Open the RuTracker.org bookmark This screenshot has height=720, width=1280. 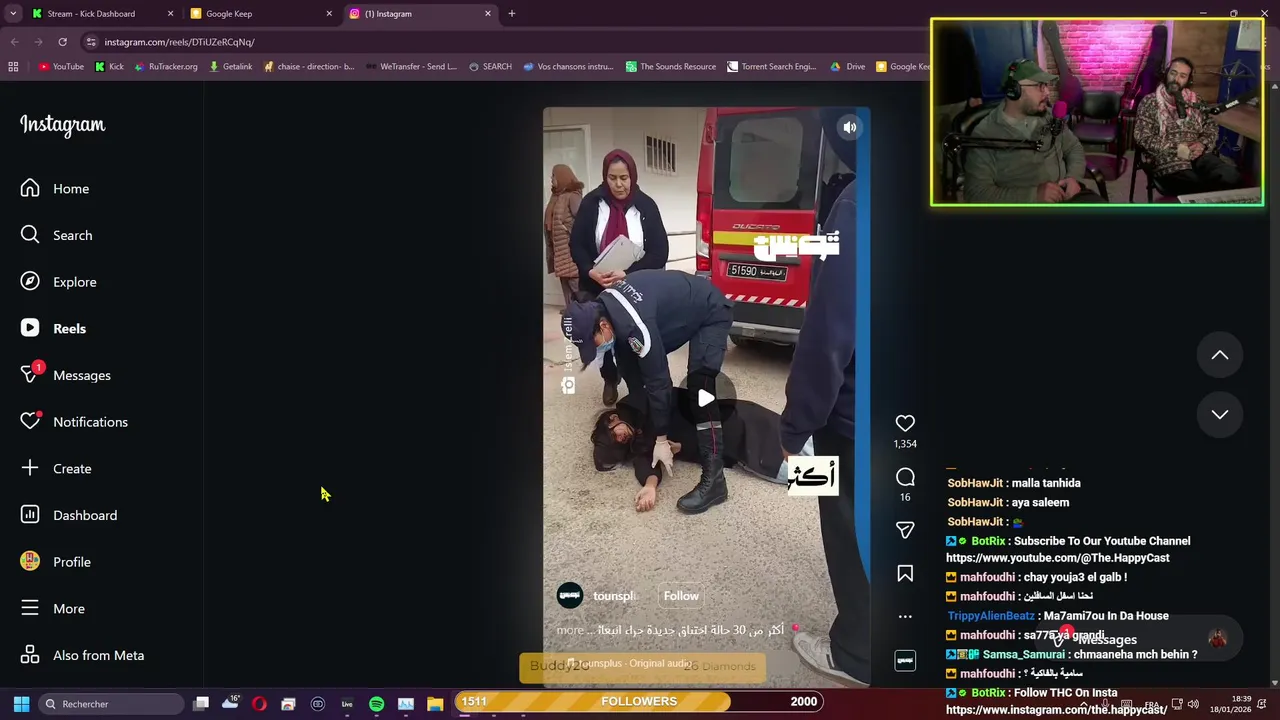pos(165,67)
